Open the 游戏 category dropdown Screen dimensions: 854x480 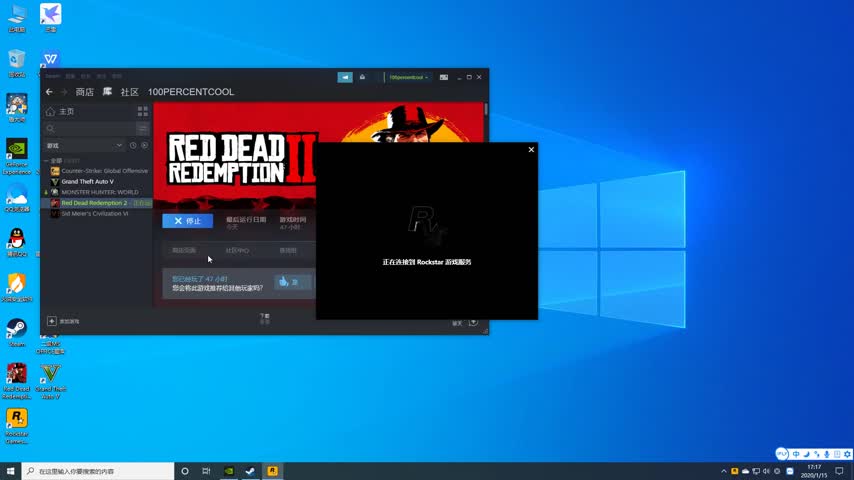pos(84,145)
